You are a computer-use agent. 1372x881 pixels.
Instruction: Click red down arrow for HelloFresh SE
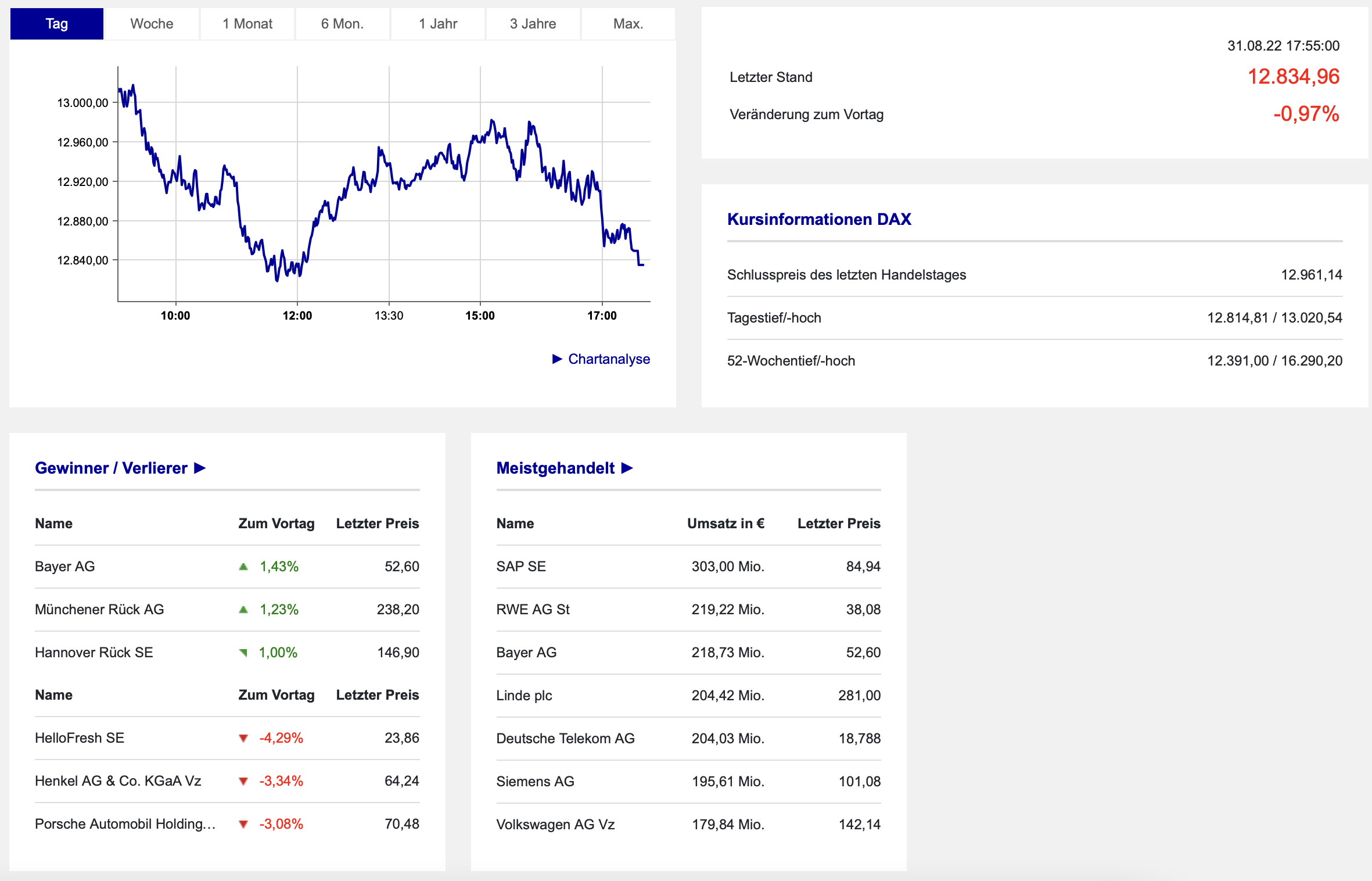(x=243, y=739)
